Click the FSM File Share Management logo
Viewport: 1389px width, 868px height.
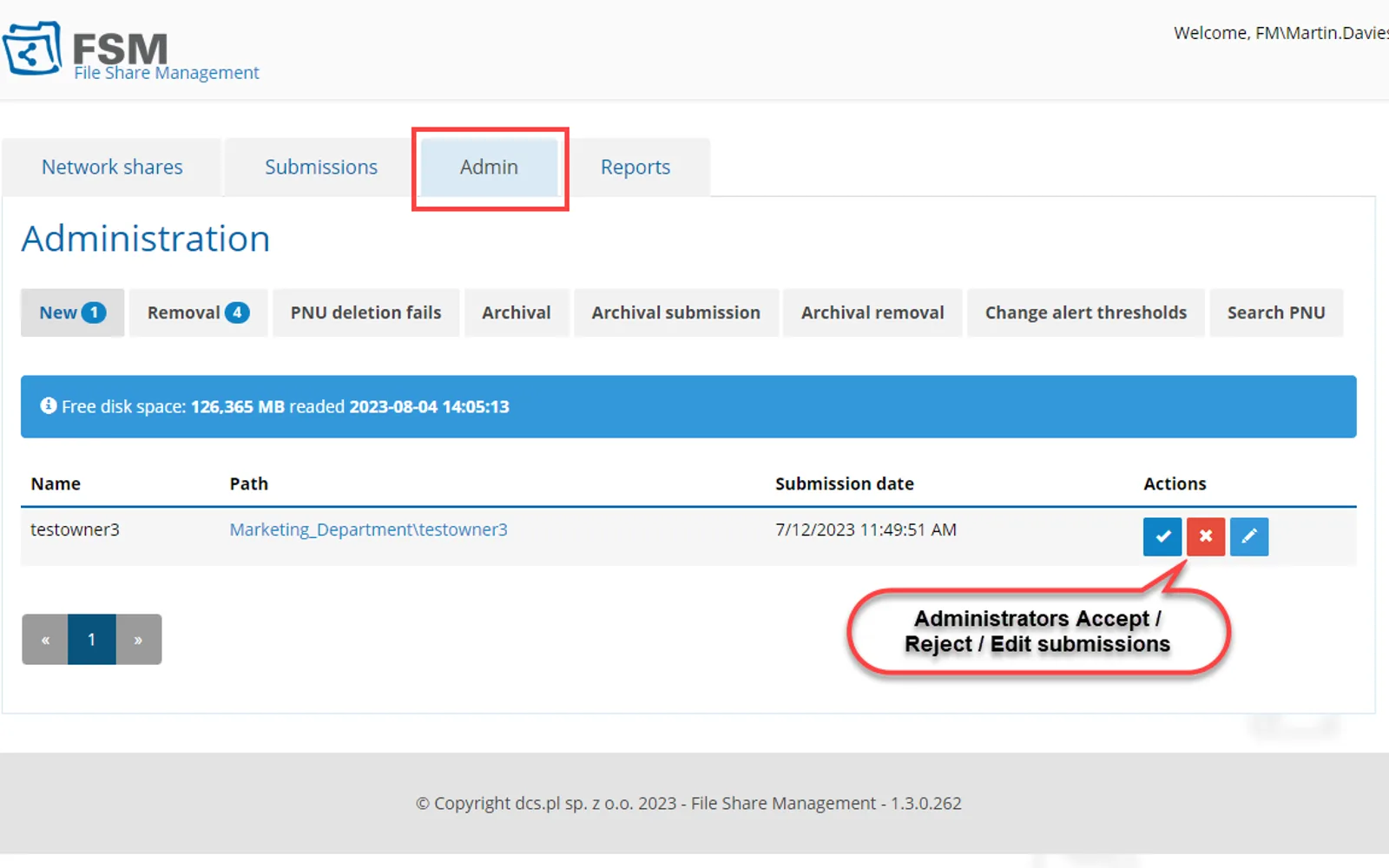click(x=130, y=50)
